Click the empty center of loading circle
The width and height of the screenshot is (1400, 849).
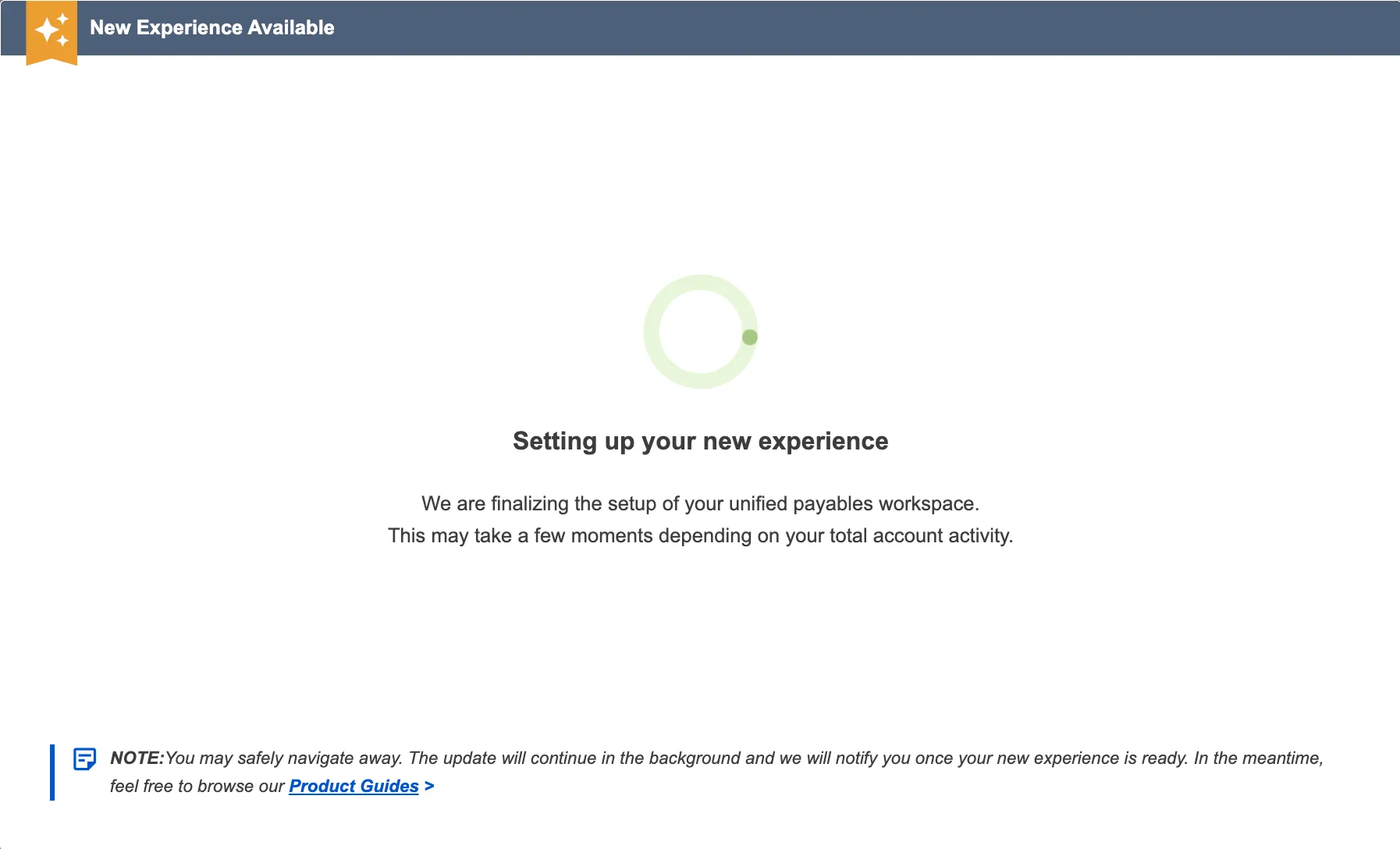701,332
